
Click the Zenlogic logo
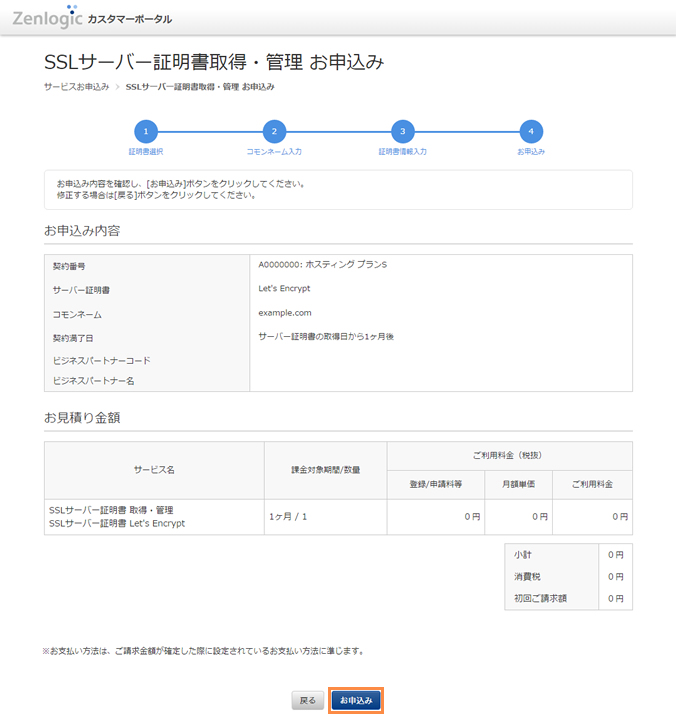[46, 17]
